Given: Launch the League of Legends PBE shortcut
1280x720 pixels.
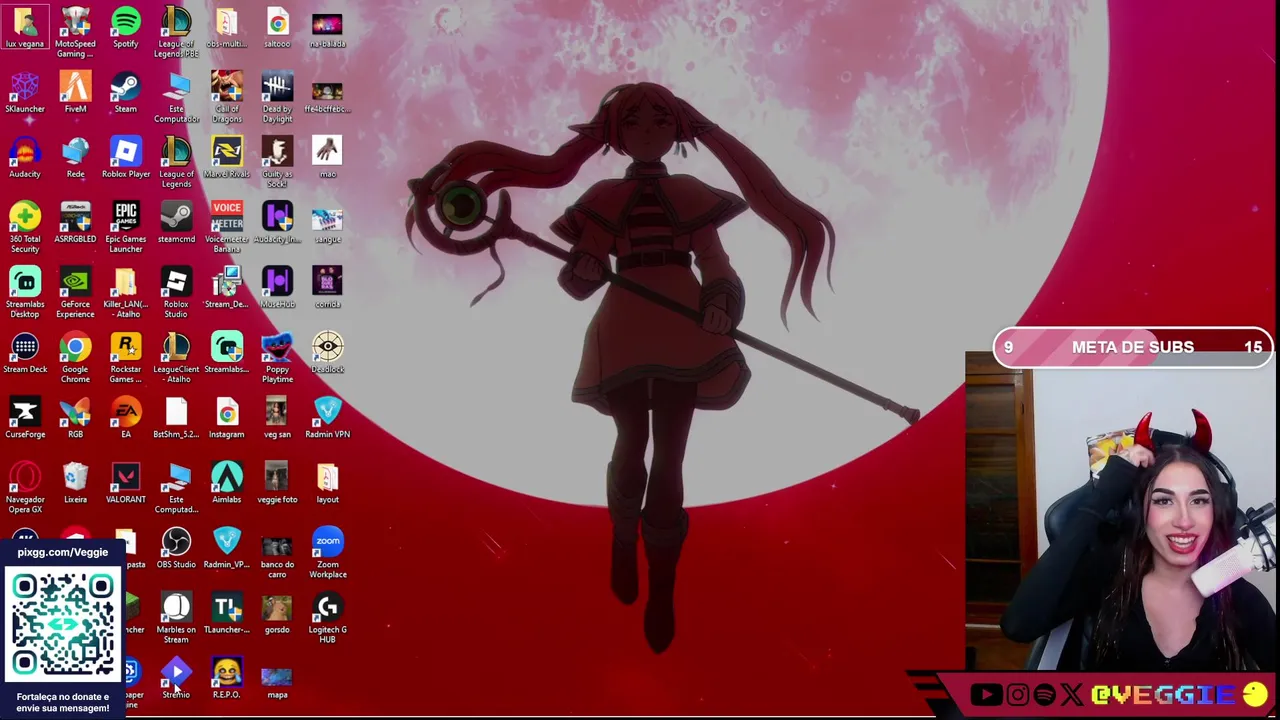Looking at the screenshot, I should (x=176, y=32).
